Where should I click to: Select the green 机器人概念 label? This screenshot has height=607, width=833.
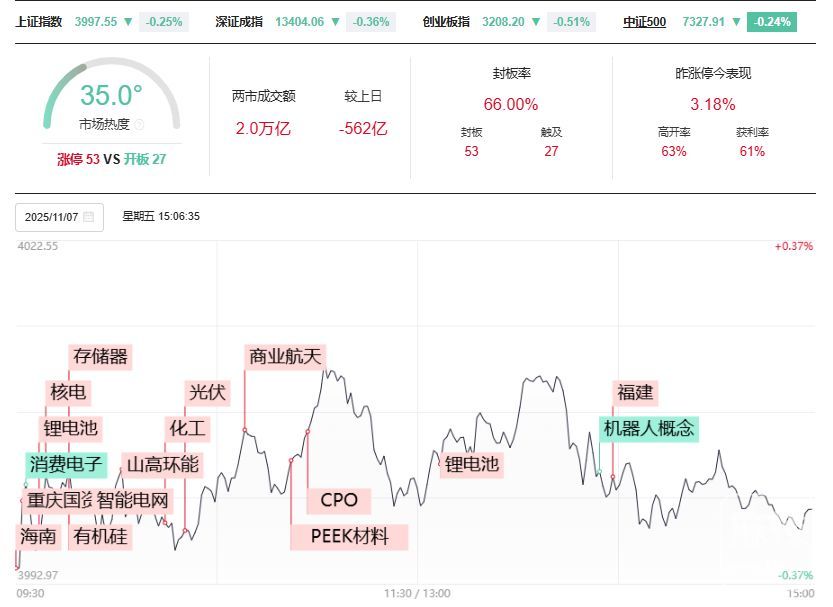(x=648, y=428)
